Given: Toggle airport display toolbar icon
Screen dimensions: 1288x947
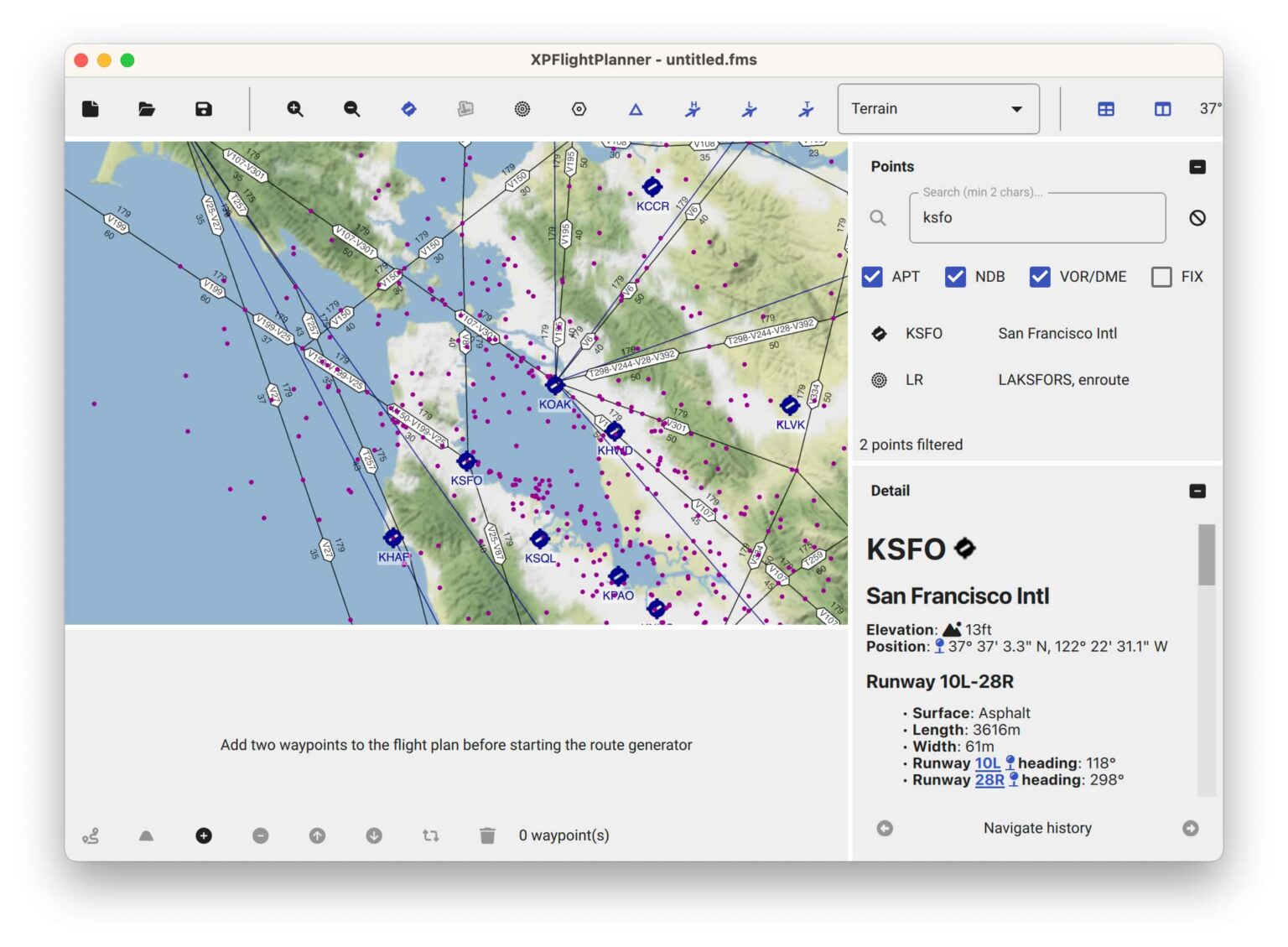Looking at the screenshot, I should coord(408,109).
